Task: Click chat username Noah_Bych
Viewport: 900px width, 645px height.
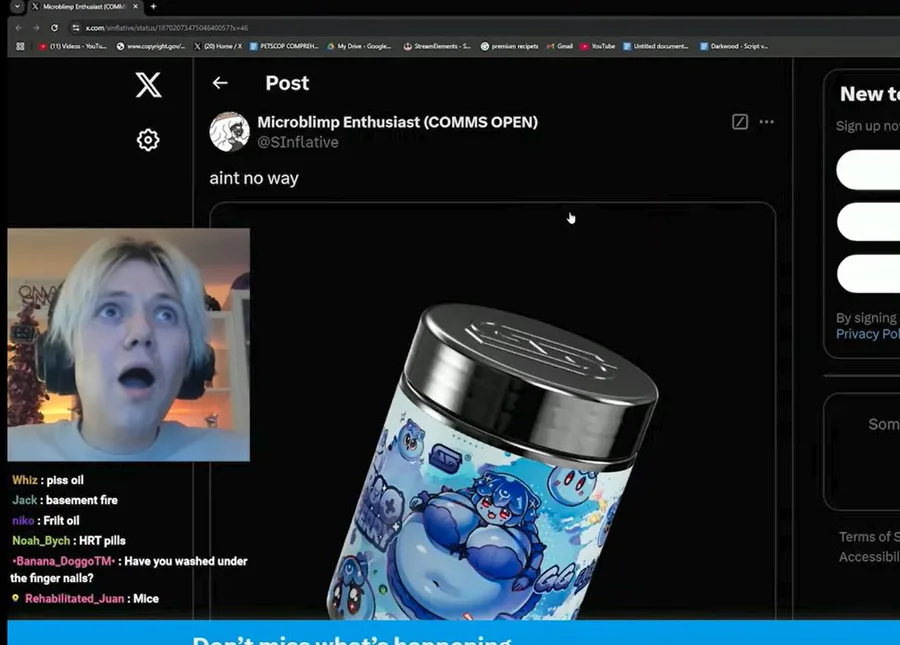Action: (41, 541)
